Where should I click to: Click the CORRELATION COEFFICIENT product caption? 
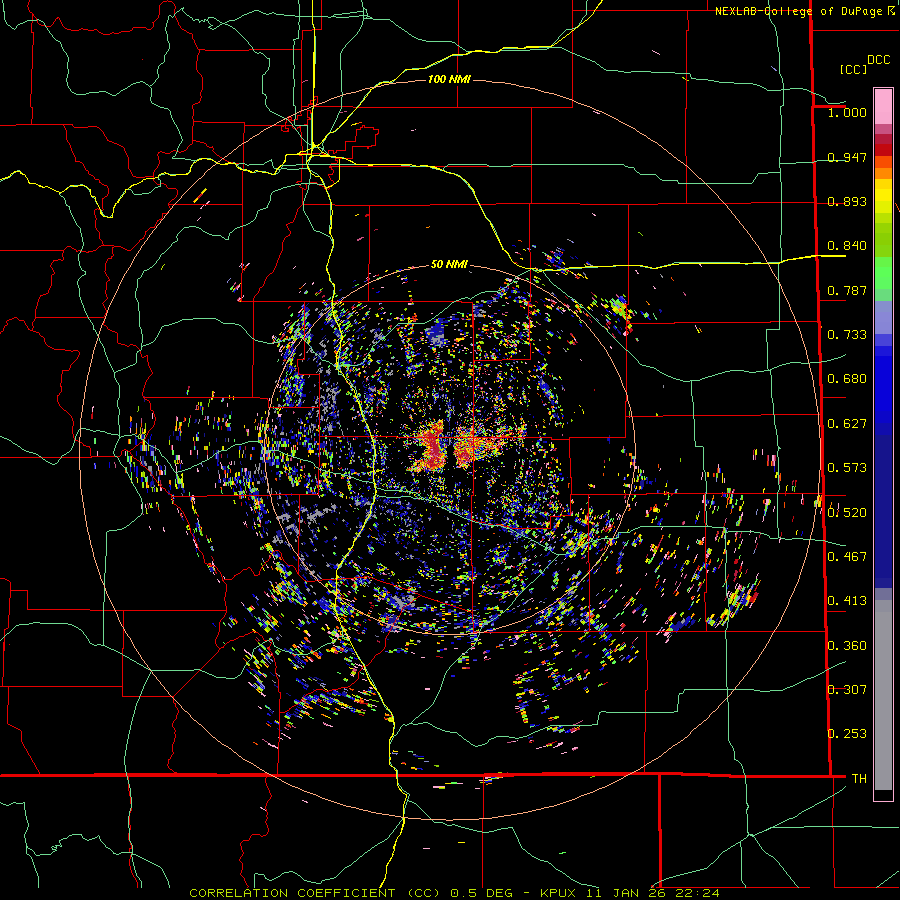pos(315,893)
